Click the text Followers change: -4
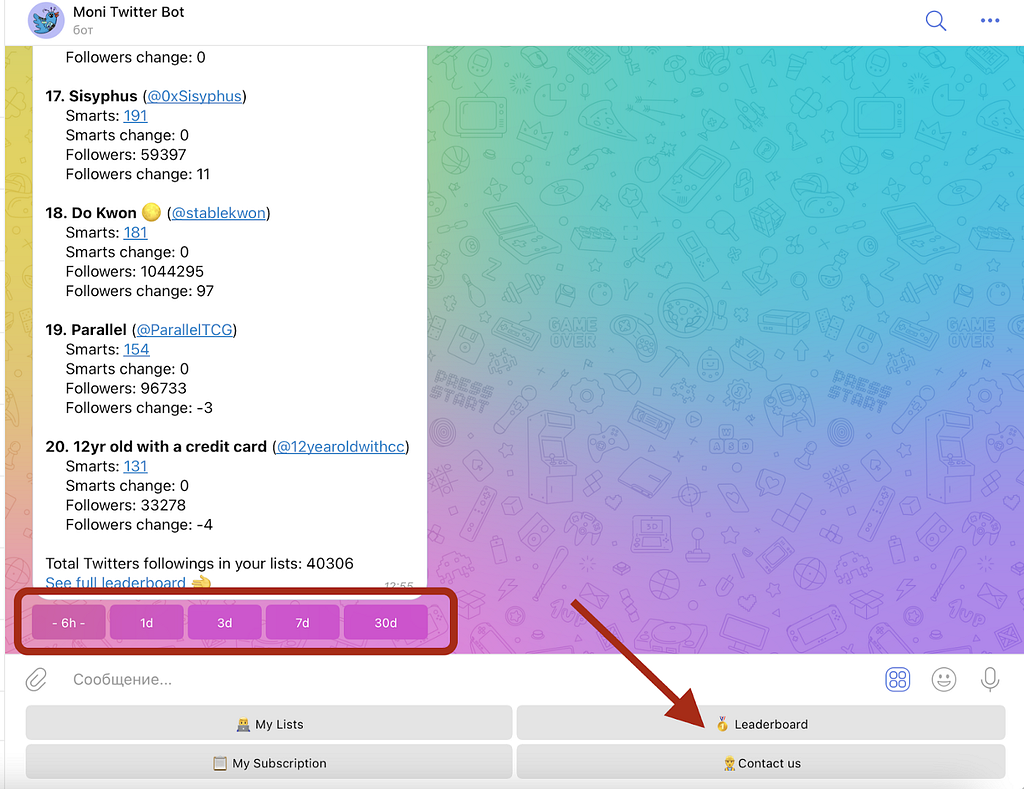 tap(139, 525)
